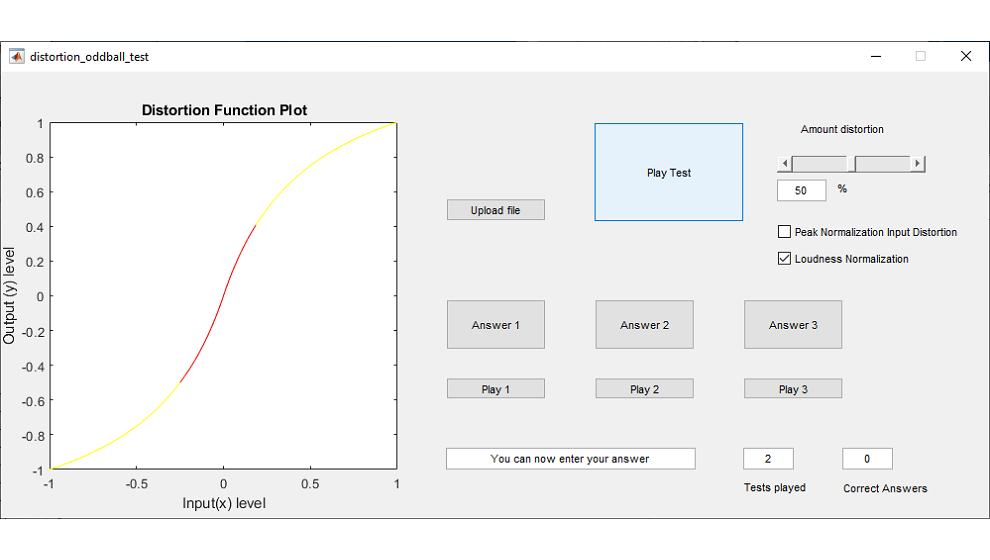Choose Answer 3
This screenshot has width=990, height=560.
[793, 325]
